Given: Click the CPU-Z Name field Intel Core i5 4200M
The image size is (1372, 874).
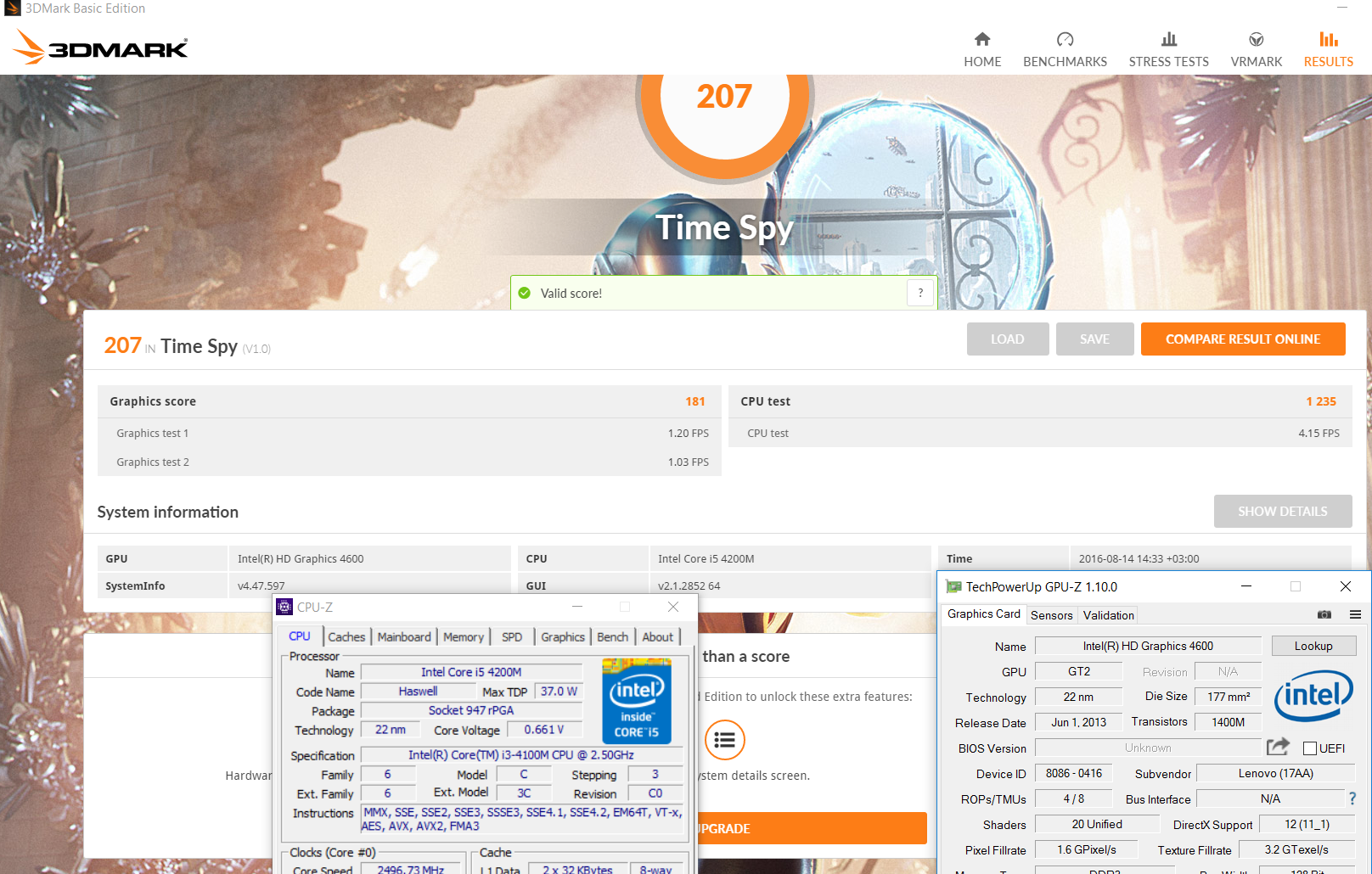Looking at the screenshot, I should click(471, 672).
